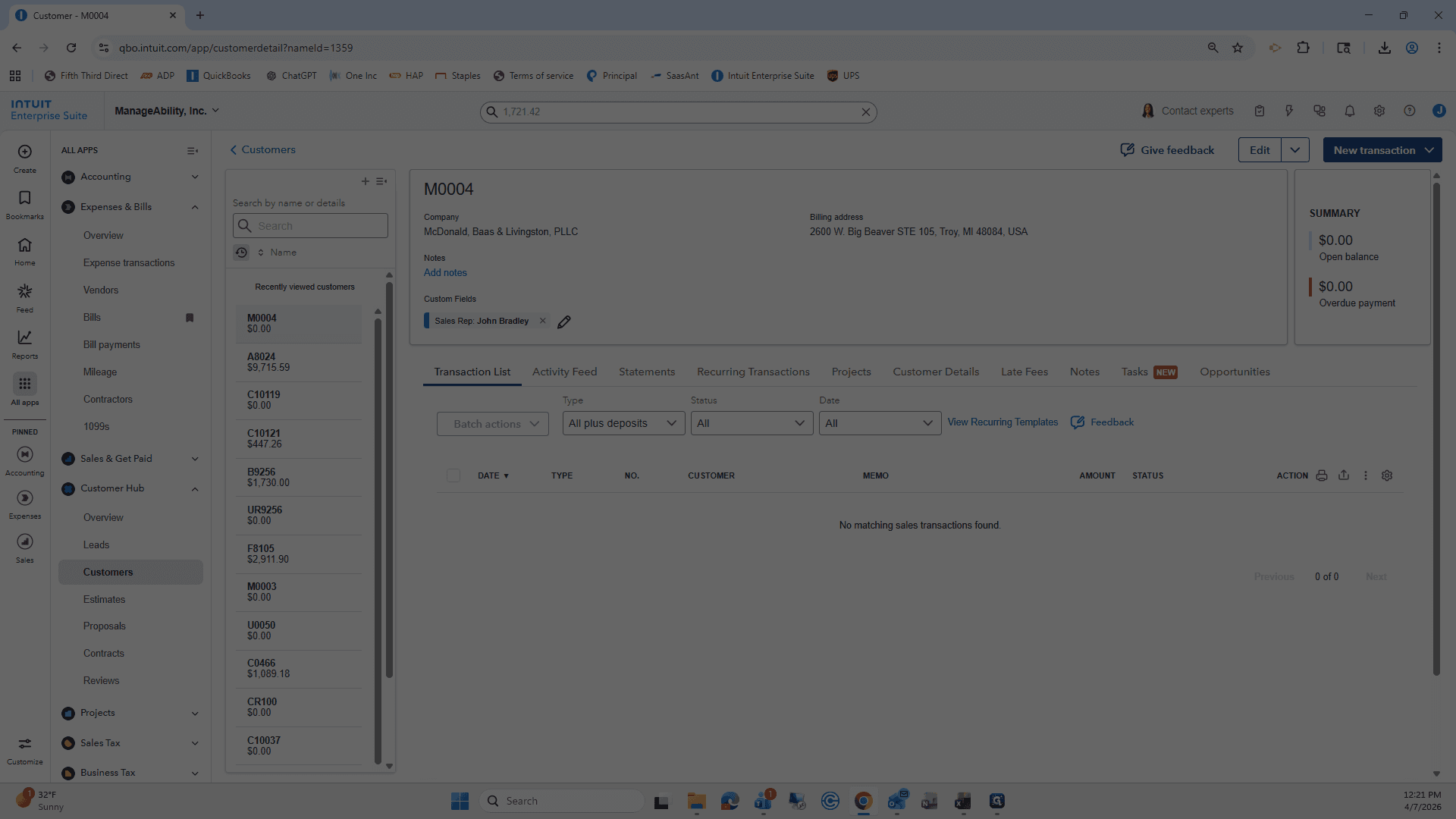
Task: Open the Bookmarks icon in left rail
Action: [25, 205]
